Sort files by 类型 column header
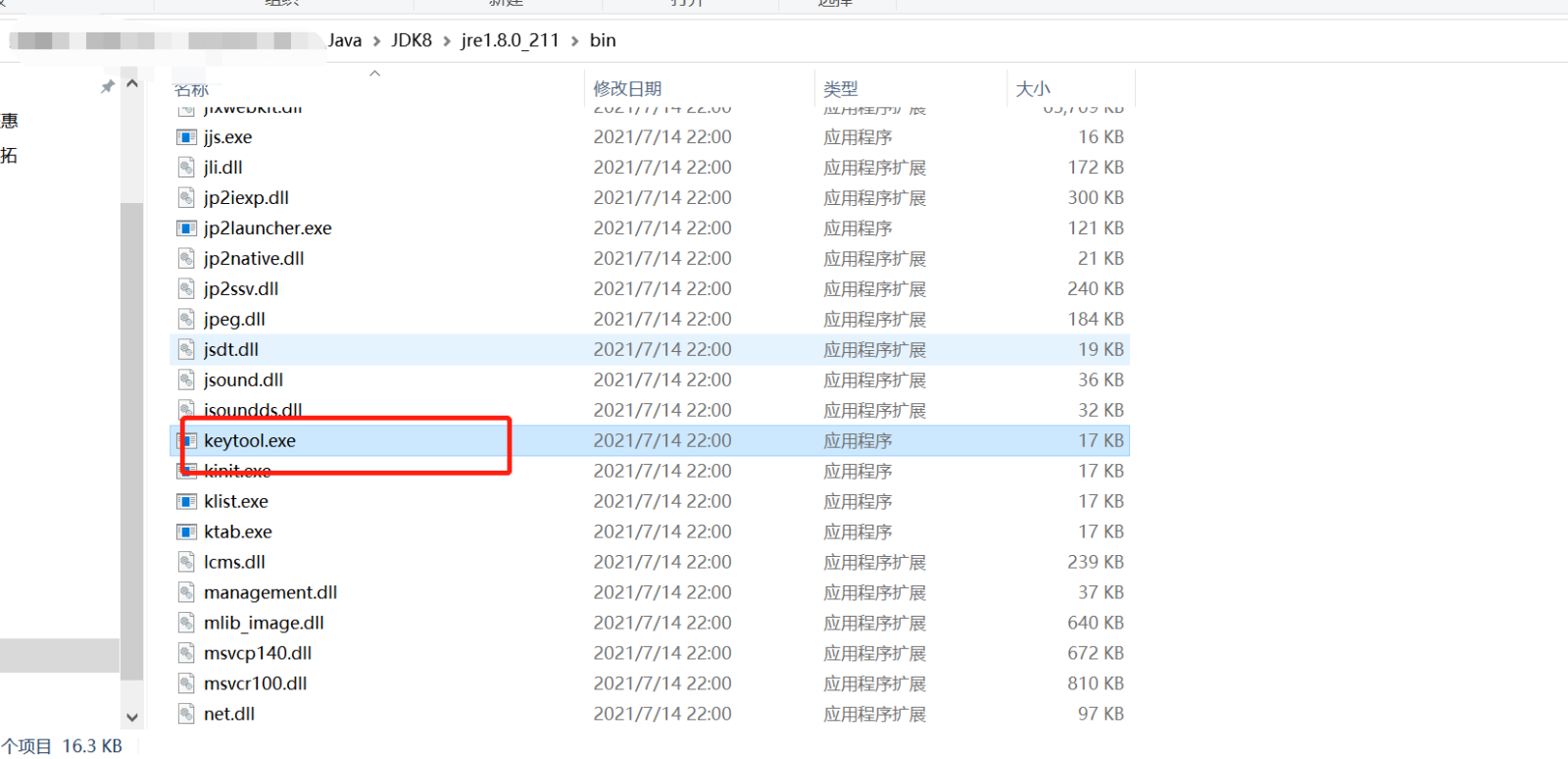 (840, 89)
